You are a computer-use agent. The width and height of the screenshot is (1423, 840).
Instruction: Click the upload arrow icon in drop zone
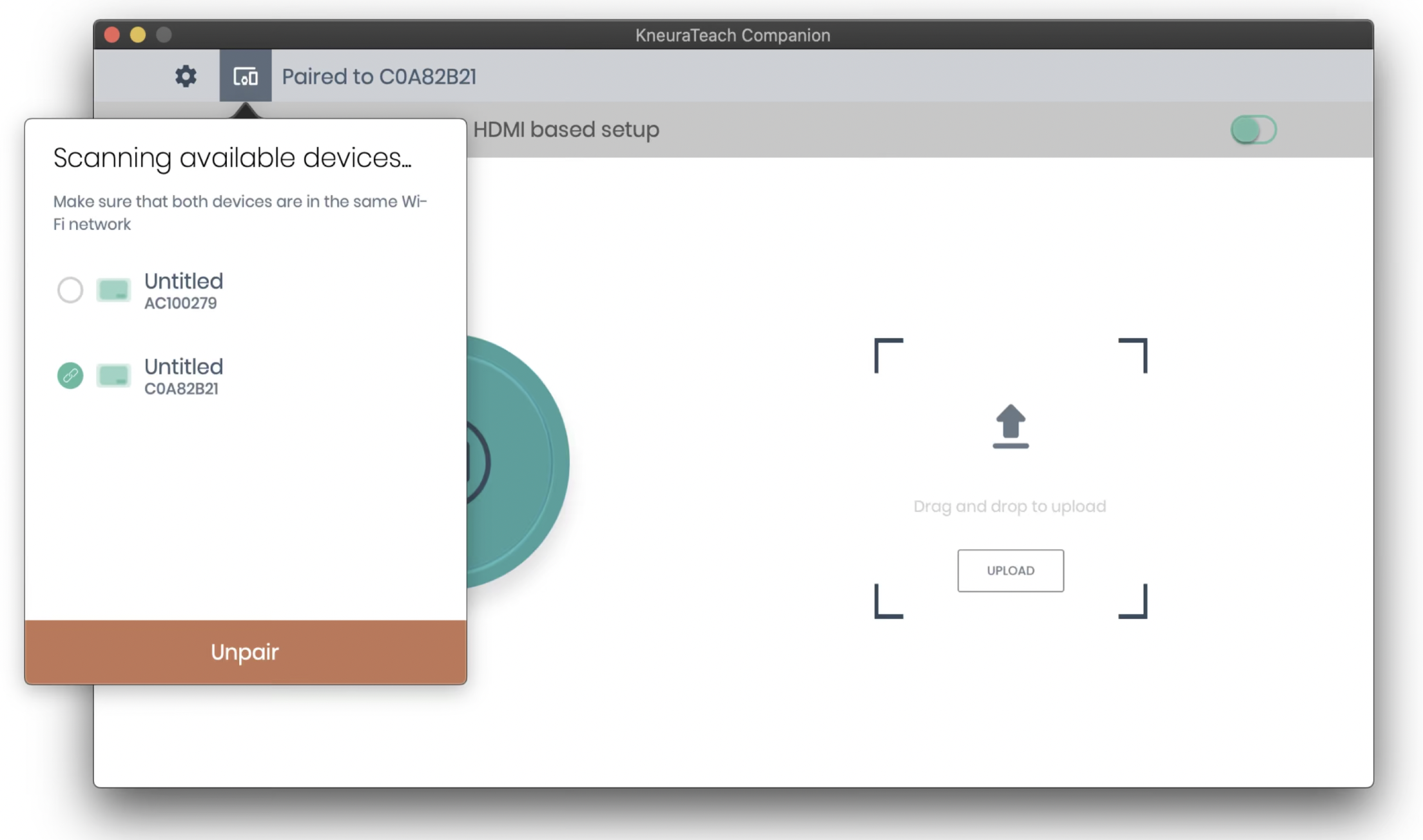(x=1010, y=425)
